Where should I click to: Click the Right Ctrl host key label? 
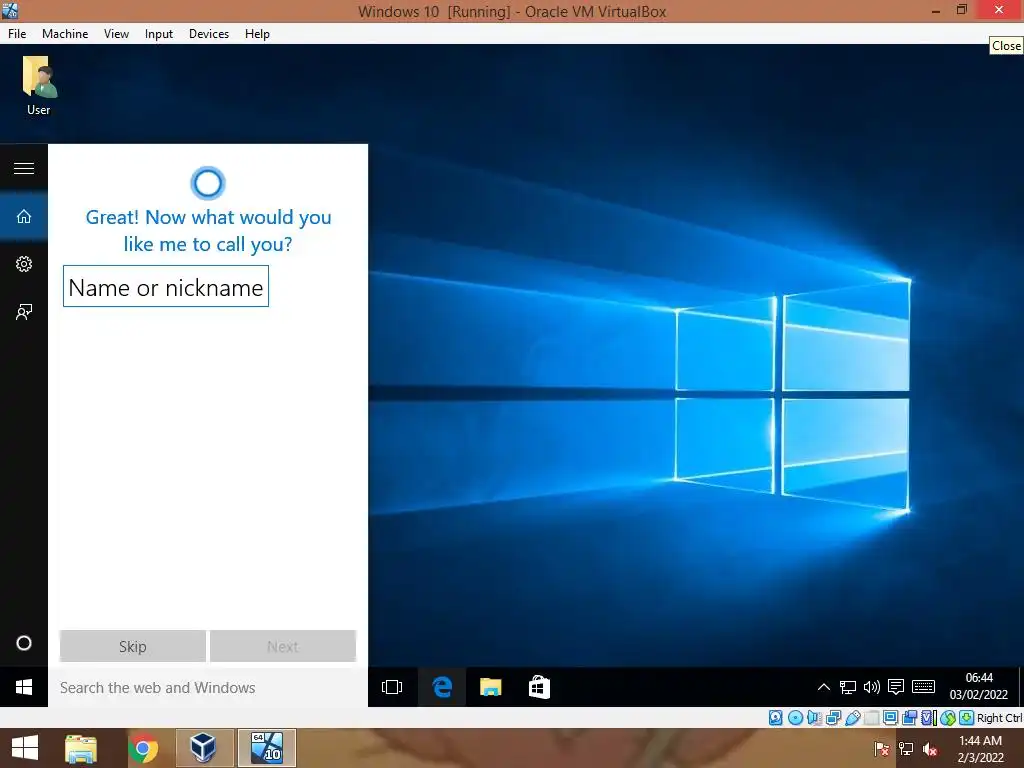click(x=1000, y=718)
